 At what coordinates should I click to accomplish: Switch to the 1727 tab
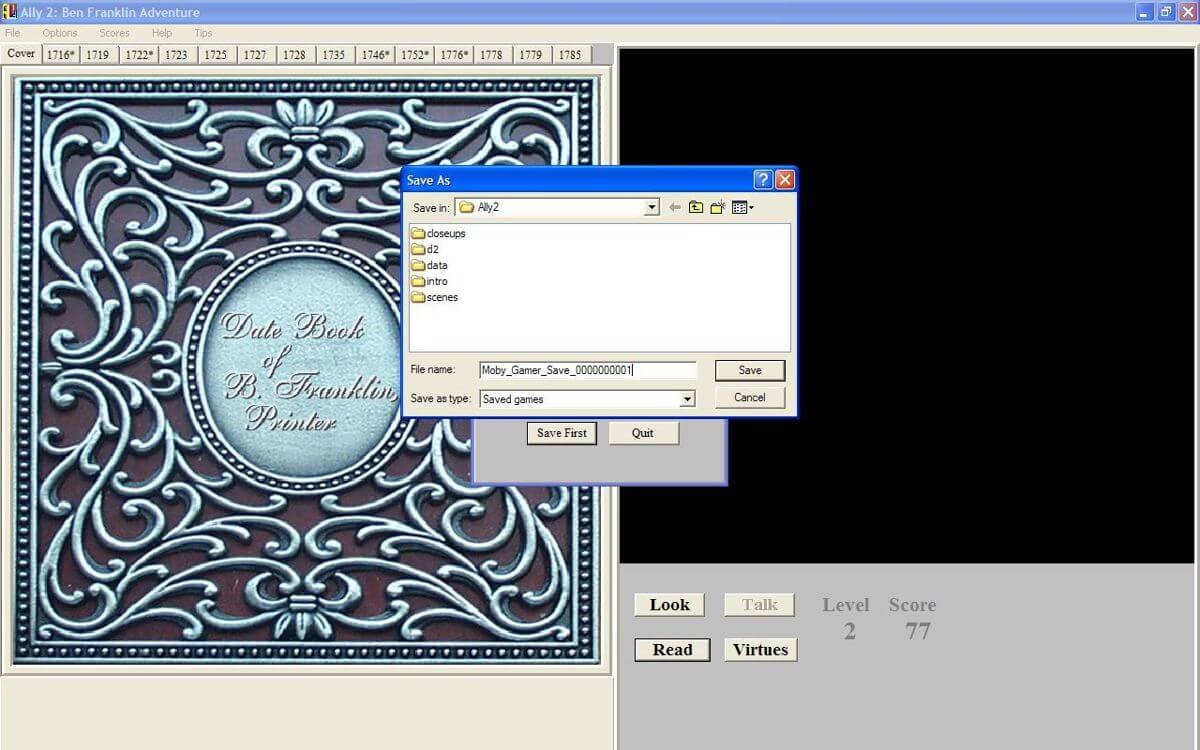255,55
